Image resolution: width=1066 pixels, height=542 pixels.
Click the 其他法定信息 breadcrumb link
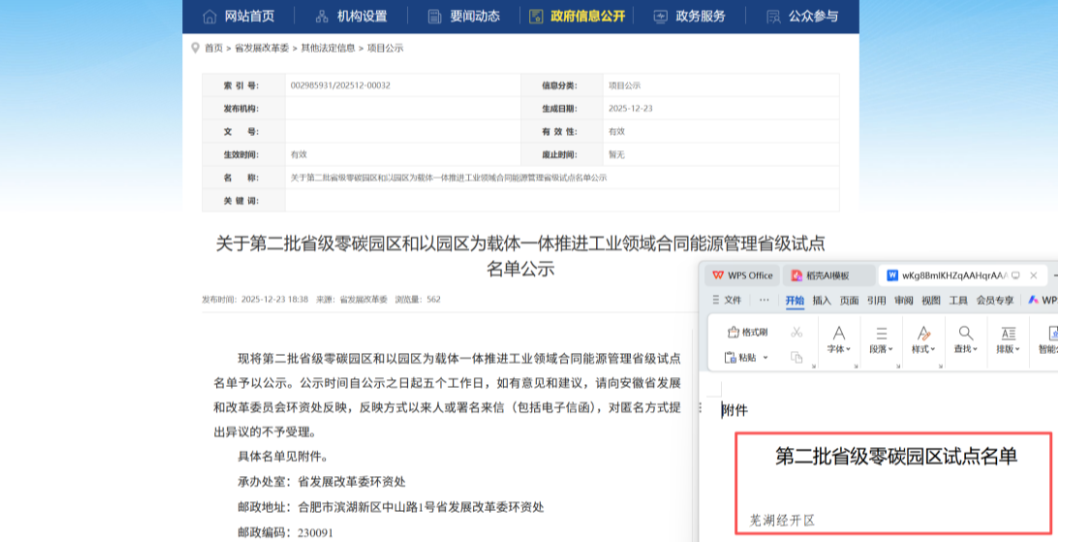click(x=328, y=48)
